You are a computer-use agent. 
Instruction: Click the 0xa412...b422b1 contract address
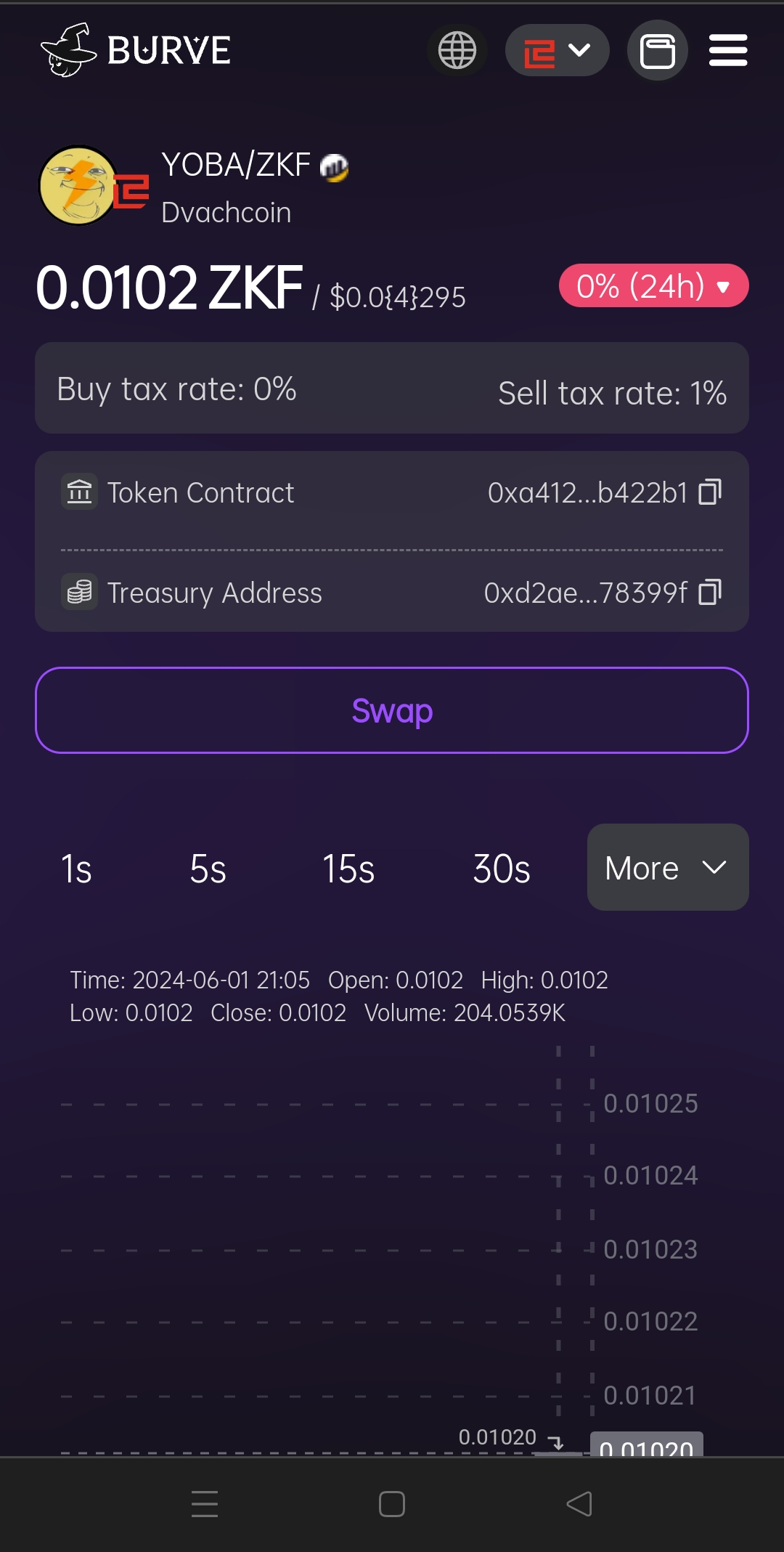point(587,493)
